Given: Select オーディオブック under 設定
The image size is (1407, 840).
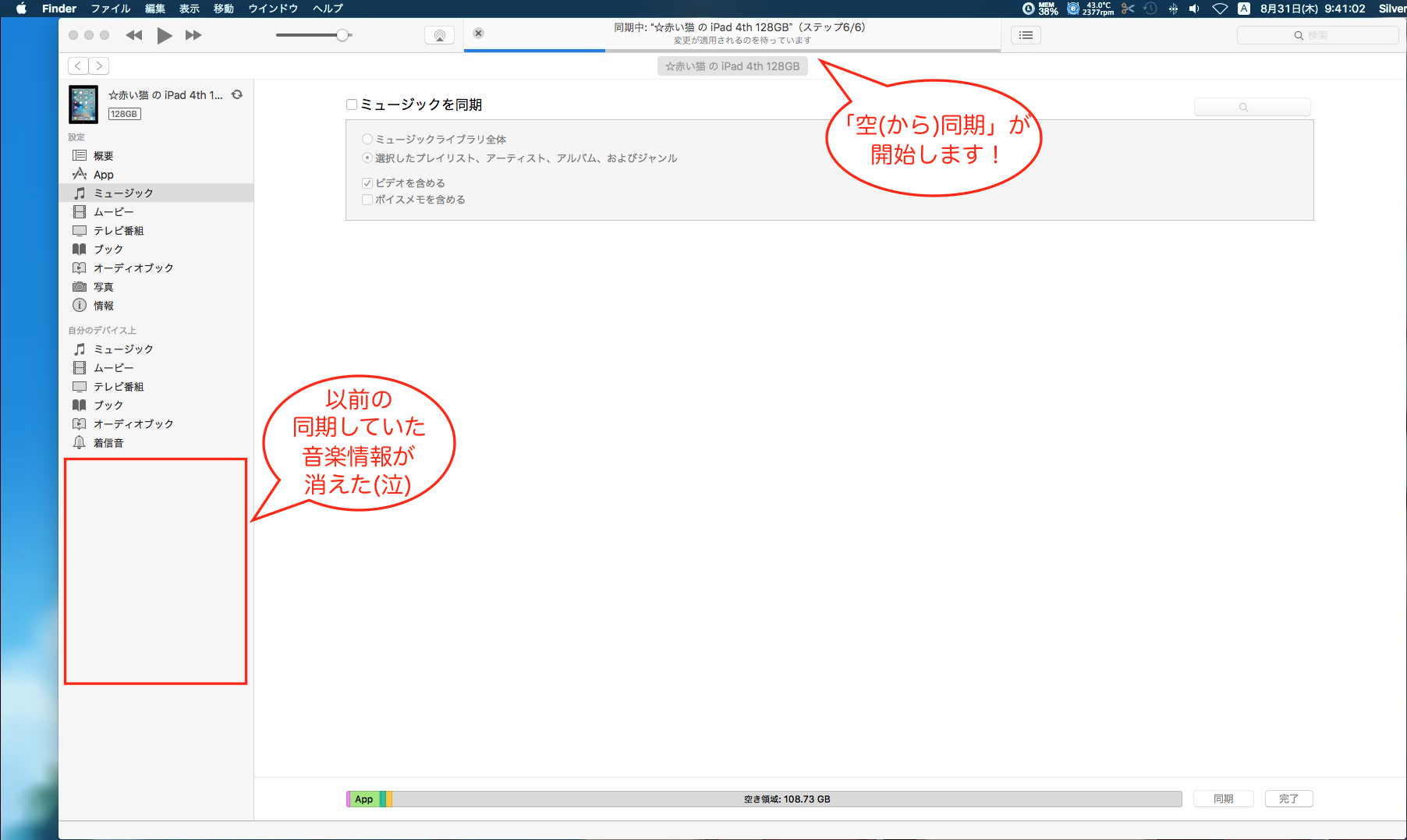Looking at the screenshot, I should tap(156, 268).
